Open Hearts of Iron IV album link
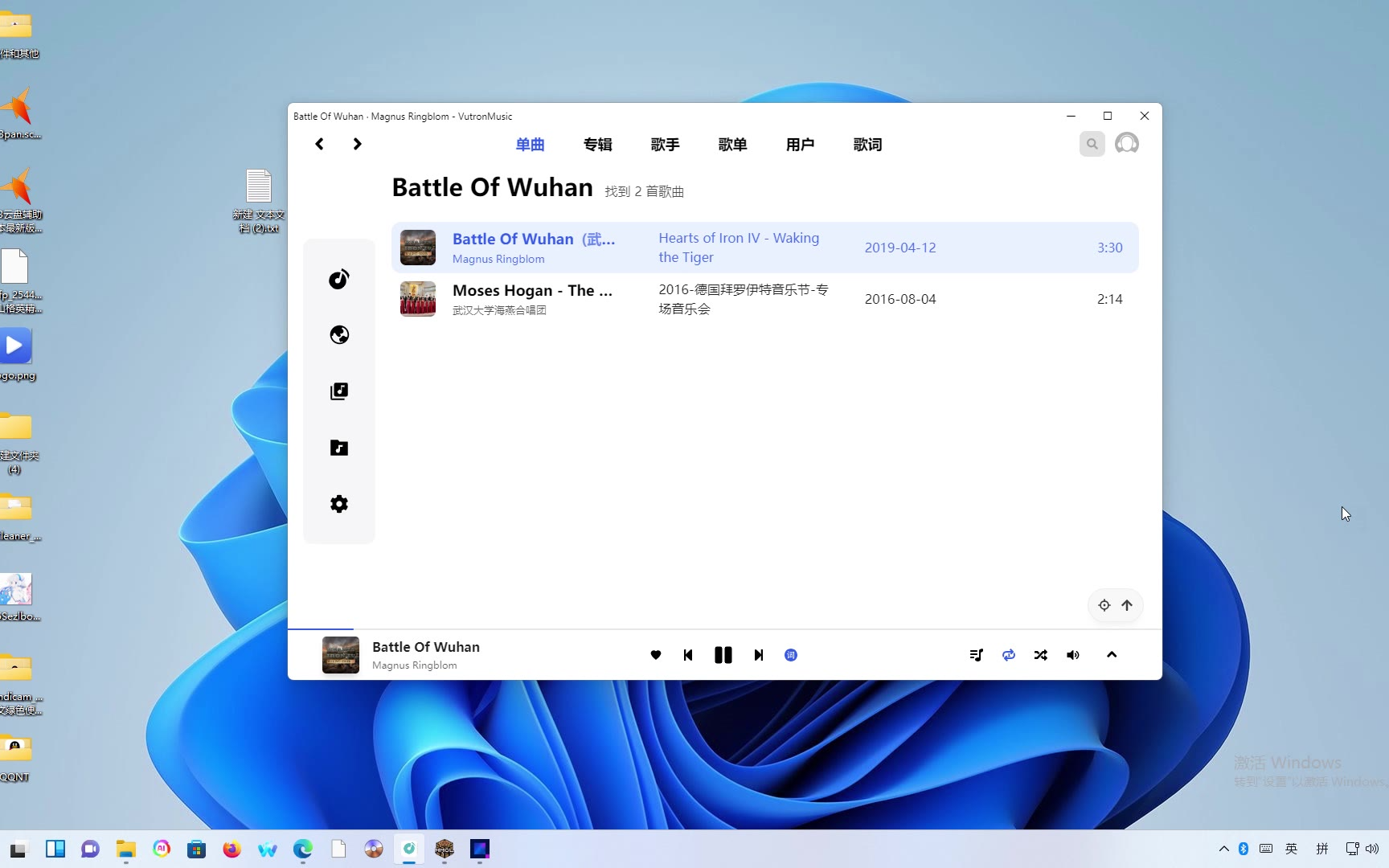 pyautogui.click(x=739, y=248)
